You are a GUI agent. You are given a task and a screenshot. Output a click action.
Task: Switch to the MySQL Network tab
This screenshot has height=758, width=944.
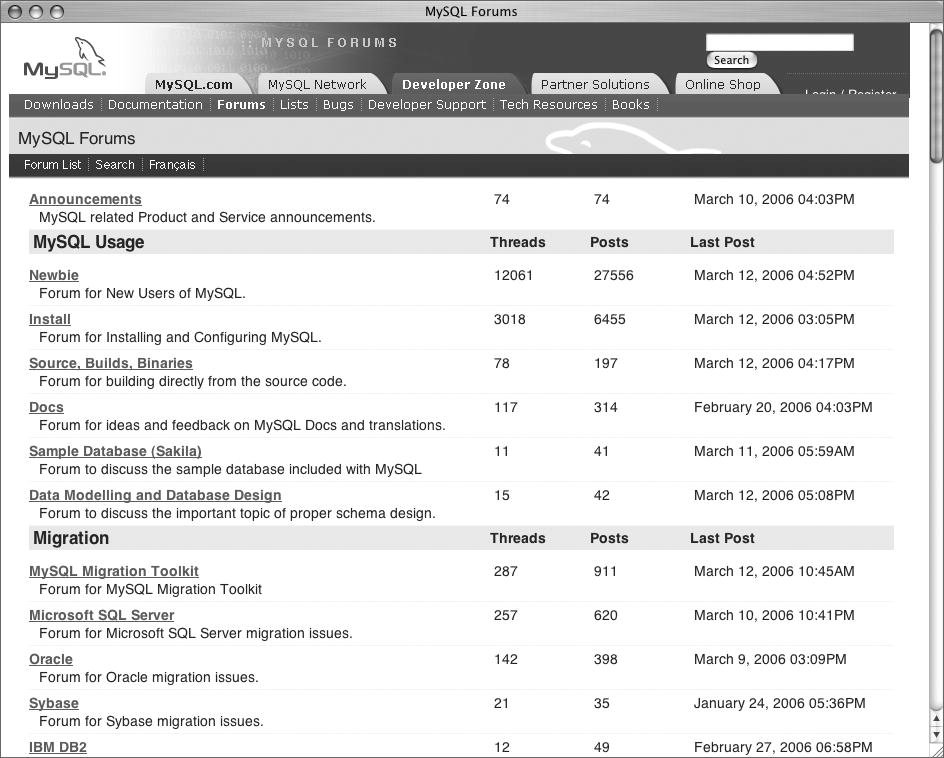[x=317, y=85]
